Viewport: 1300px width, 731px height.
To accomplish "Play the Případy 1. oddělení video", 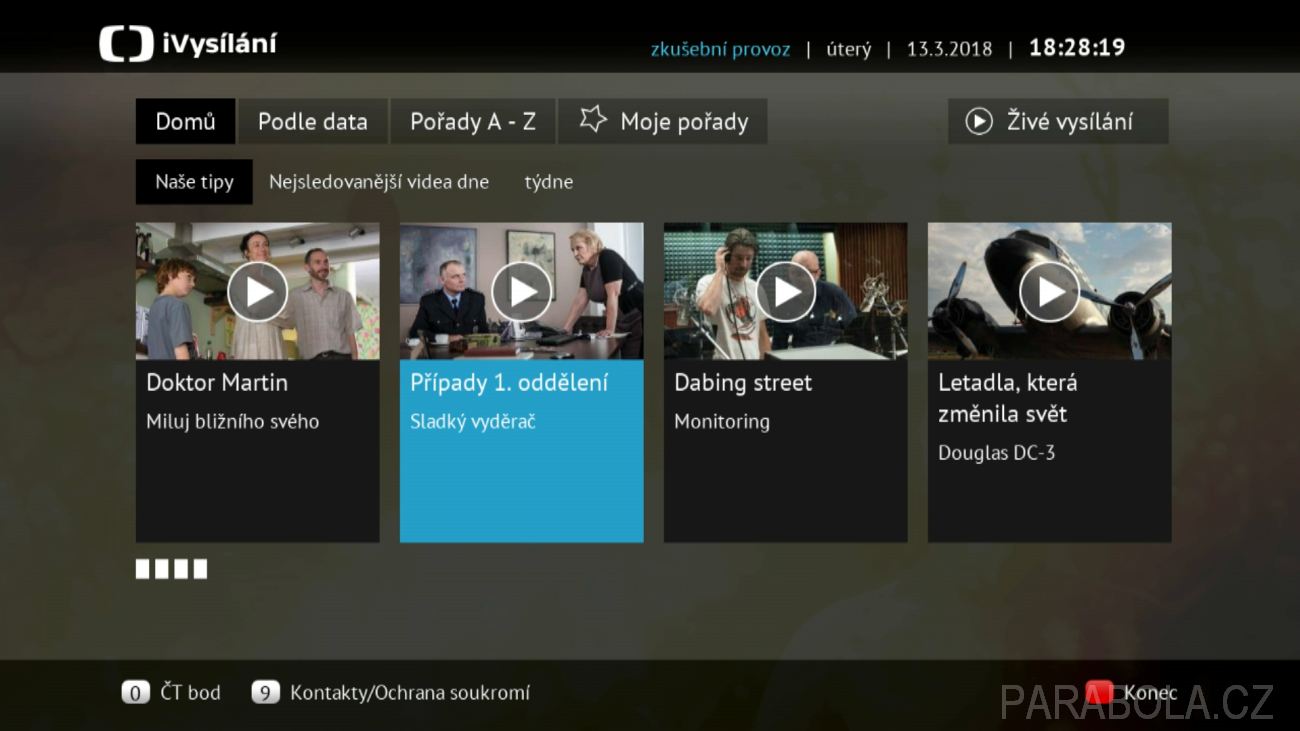I will click(x=521, y=291).
